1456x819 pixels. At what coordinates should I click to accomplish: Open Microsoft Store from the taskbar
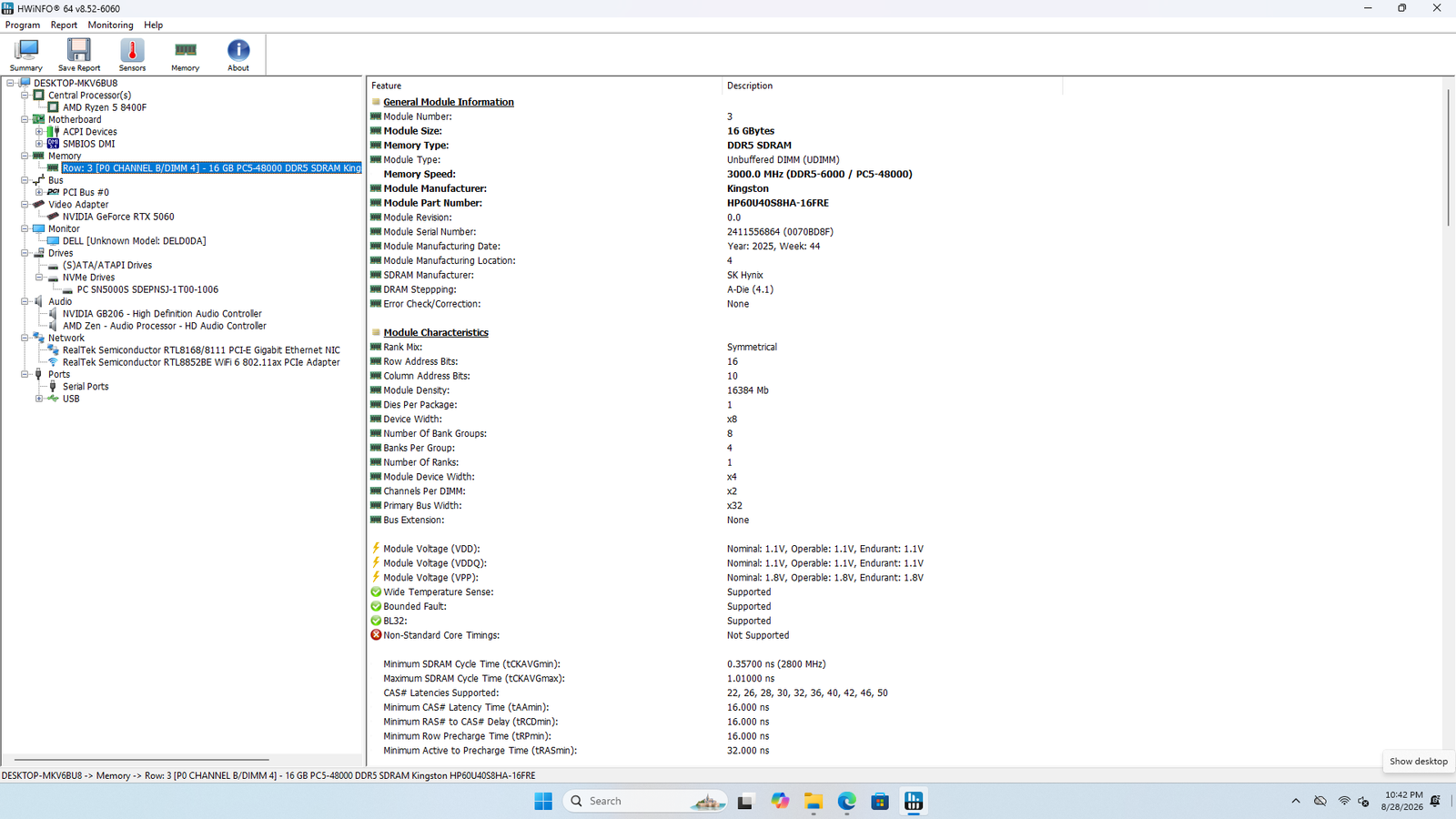coord(880,801)
